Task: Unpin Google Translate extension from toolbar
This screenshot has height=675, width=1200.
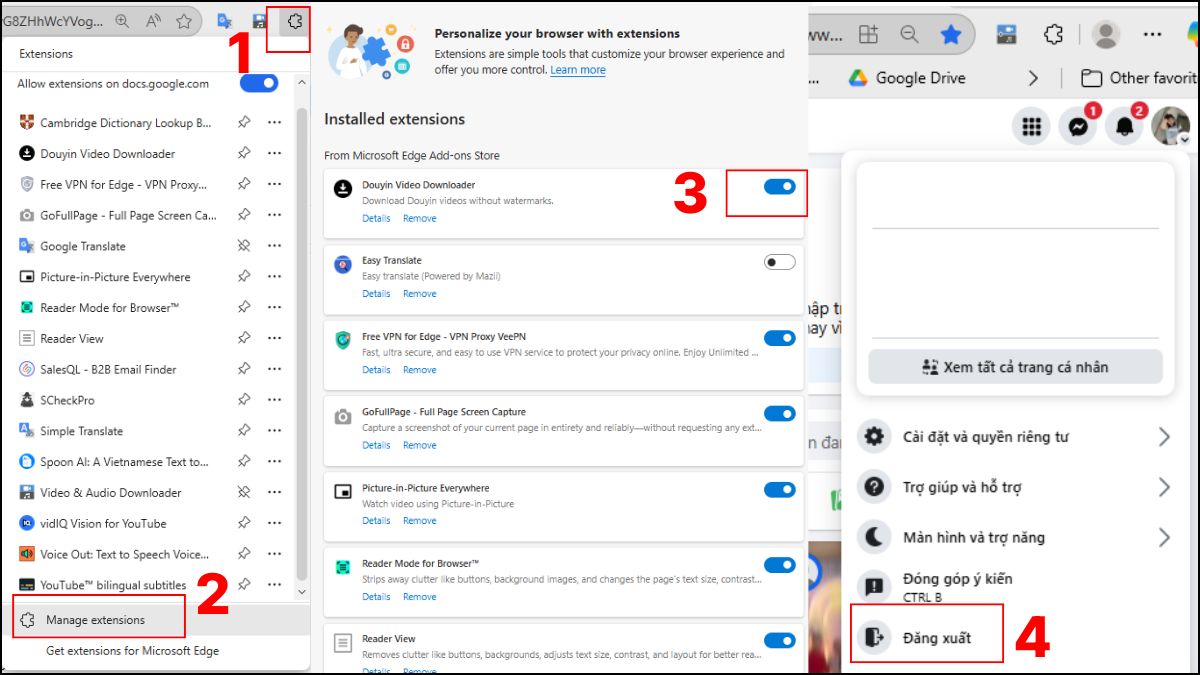Action: (x=244, y=246)
